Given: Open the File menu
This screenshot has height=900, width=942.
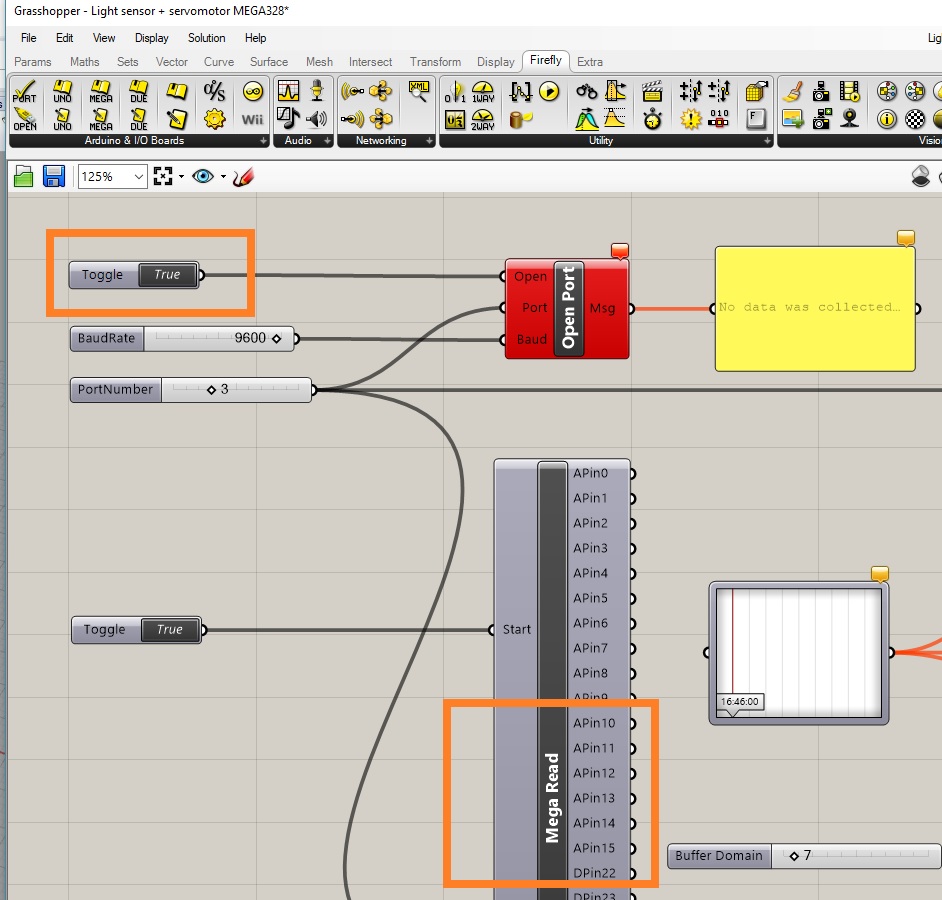Looking at the screenshot, I should click(x=29, y=38).
